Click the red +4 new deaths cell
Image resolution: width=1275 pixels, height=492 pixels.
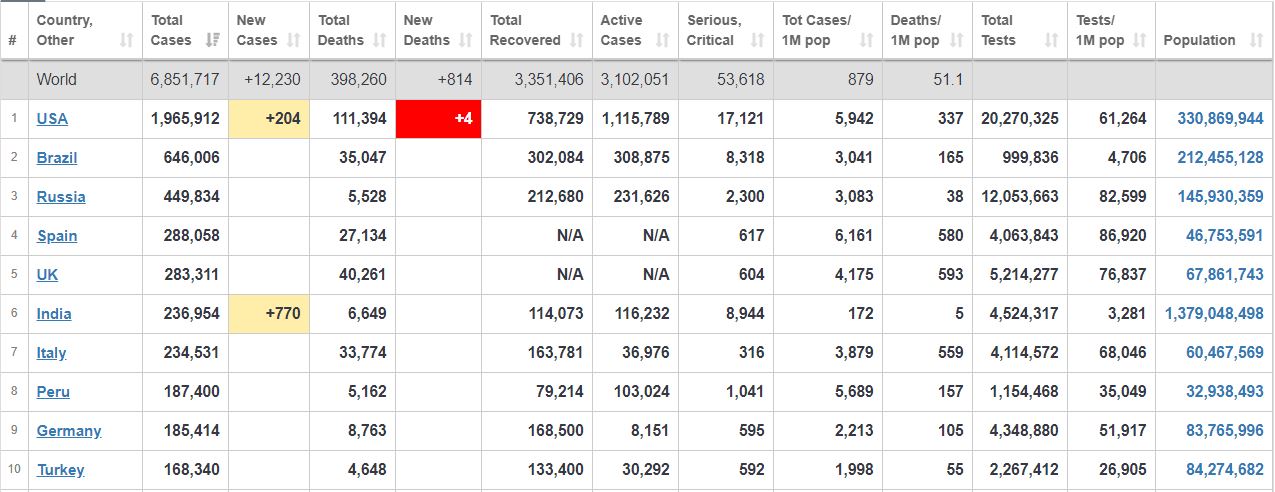(x=439, y=119)
